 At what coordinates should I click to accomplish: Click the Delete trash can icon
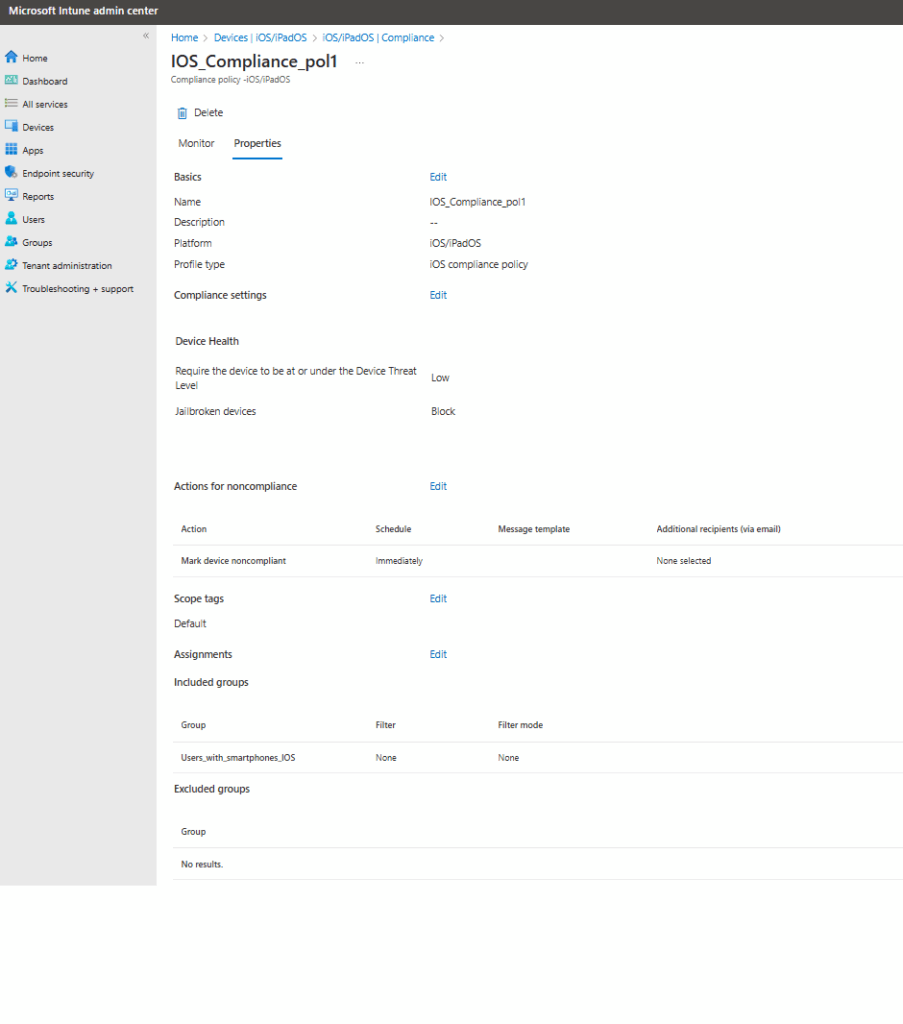pyautogui.click(x=182, y=113)
